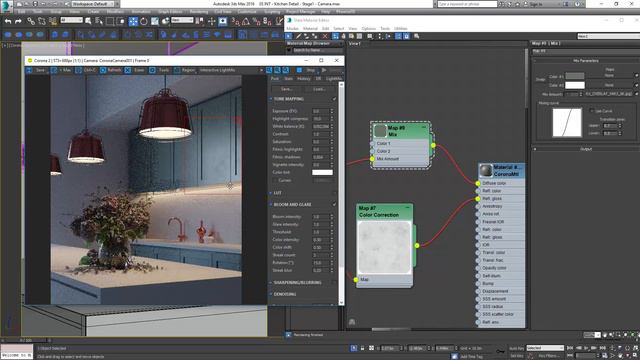Image resolution: width=640 pixels, height=360 pixels.
Task: Undo the last action in main toolbar
Action: (x=8, y=21)
